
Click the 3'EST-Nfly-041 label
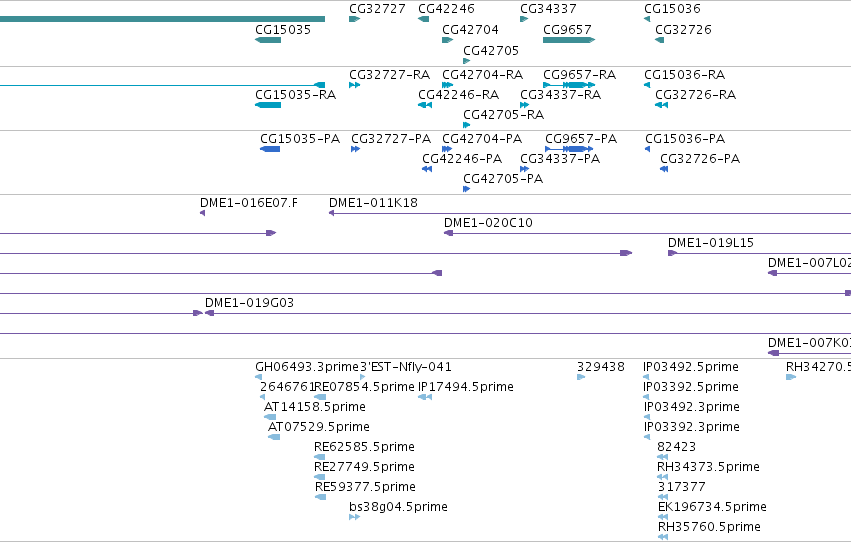point(406,367)
